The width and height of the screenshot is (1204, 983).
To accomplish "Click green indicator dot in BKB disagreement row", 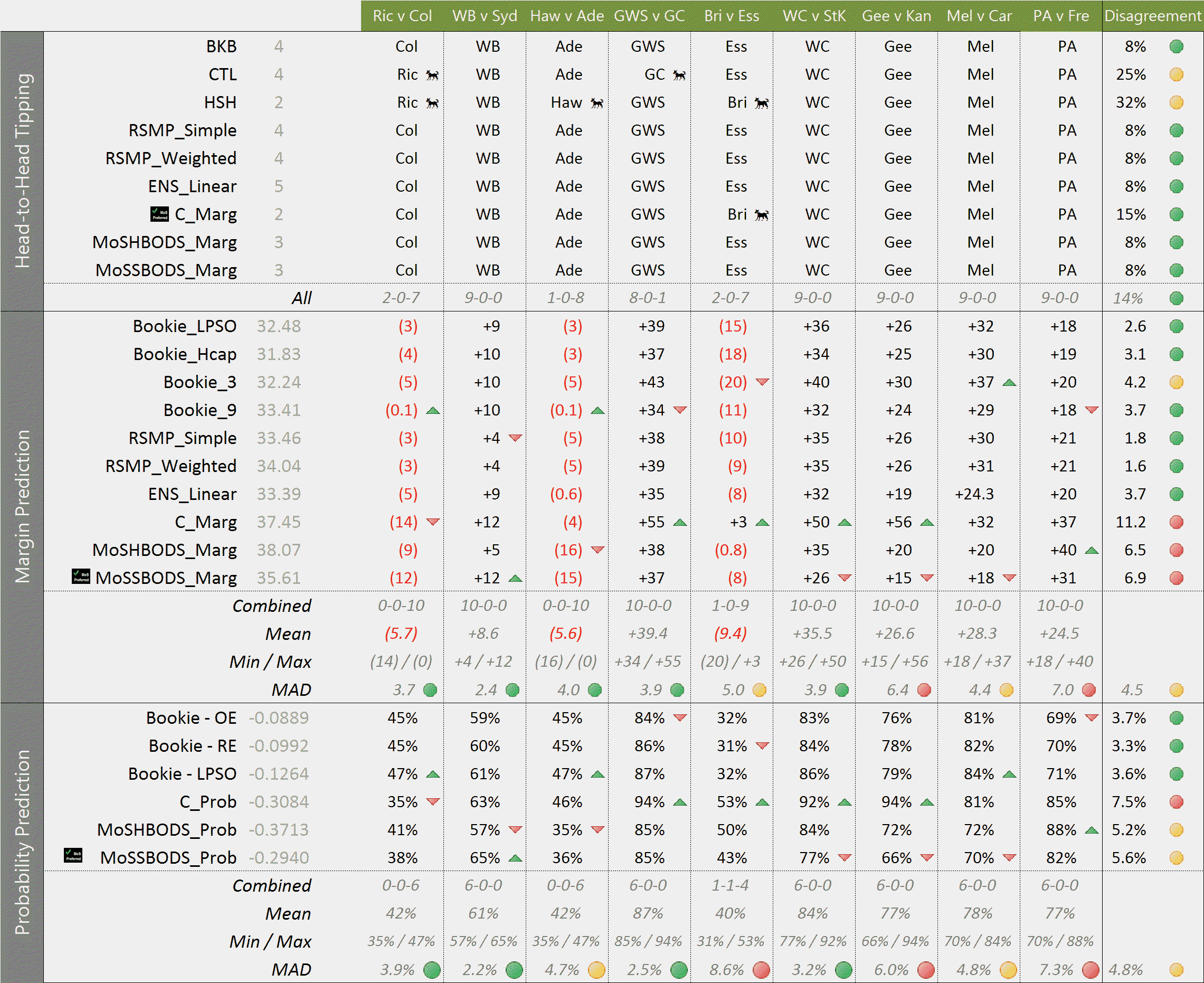I will pos(1176,46).
